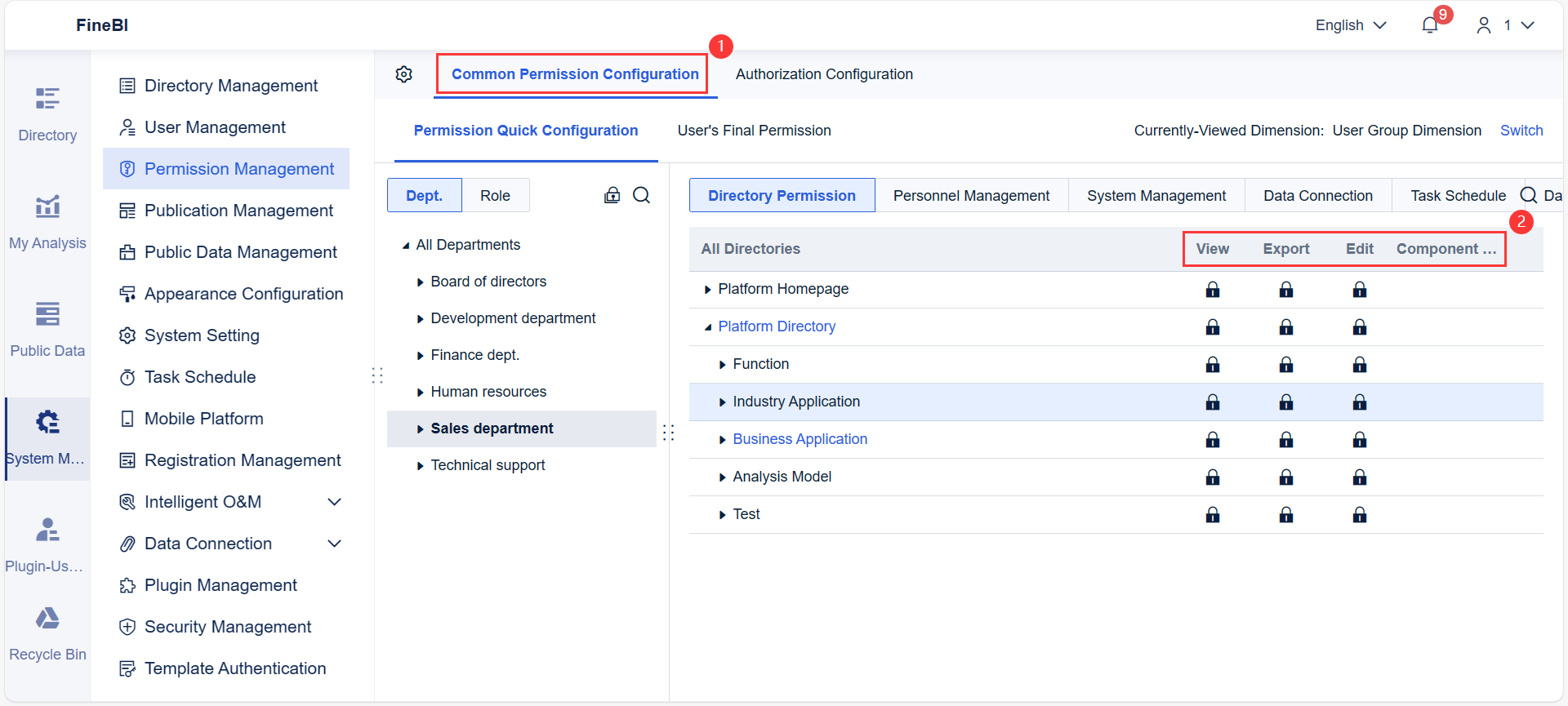Open the English language dropdown
Viewport: 1568px width, 706px height.
(1351, 25)
